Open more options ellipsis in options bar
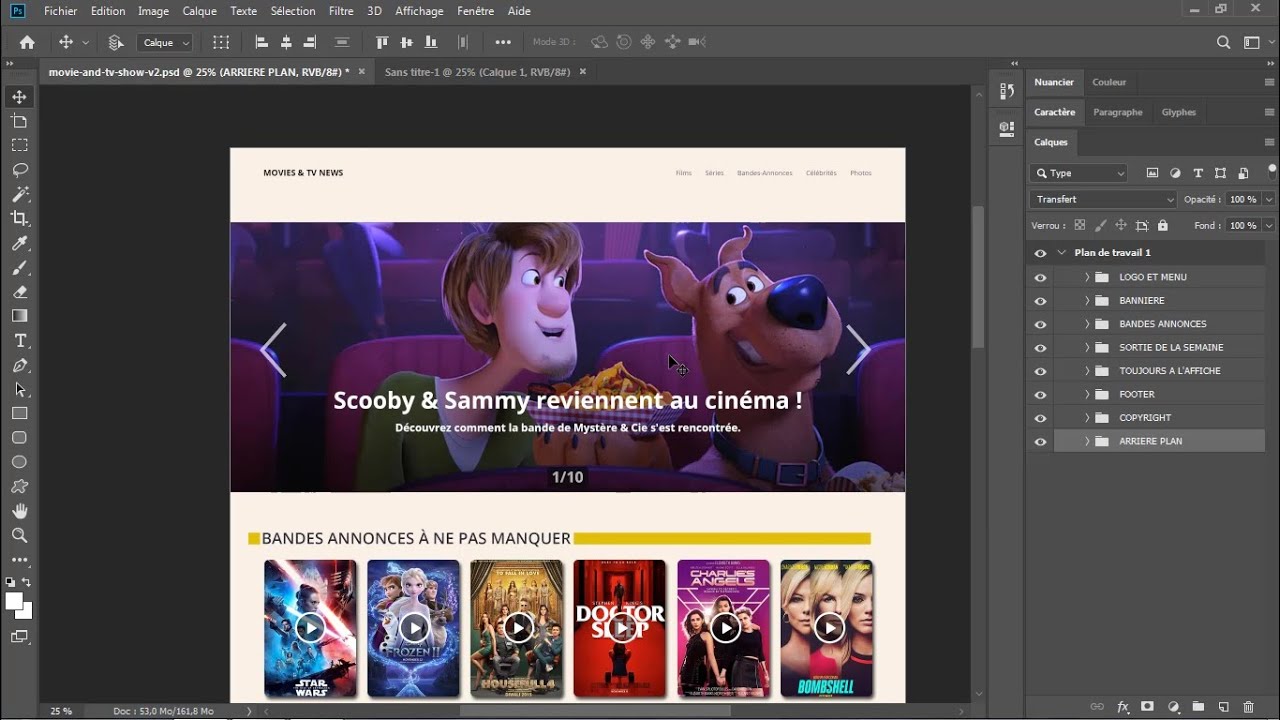 pos(503,42)
